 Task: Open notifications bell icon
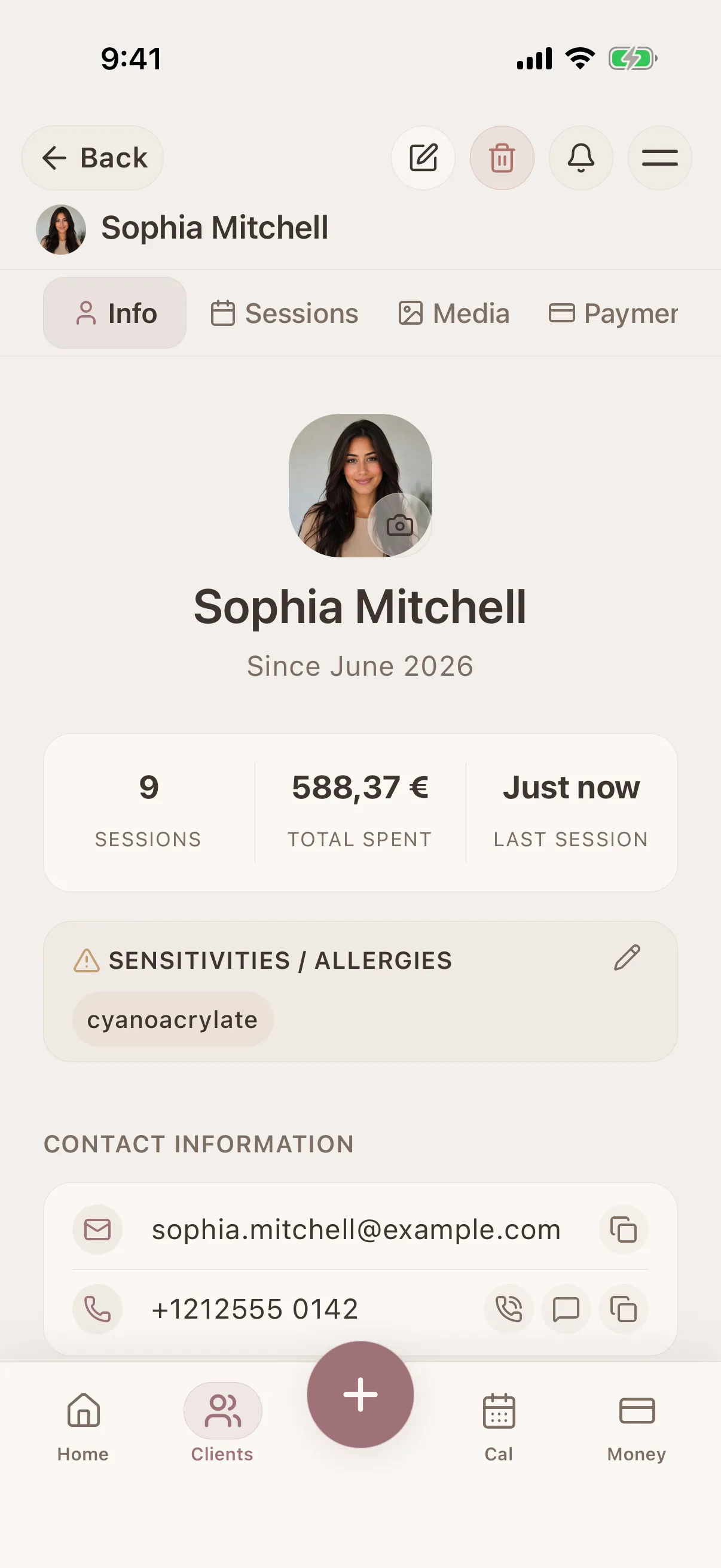581,158
